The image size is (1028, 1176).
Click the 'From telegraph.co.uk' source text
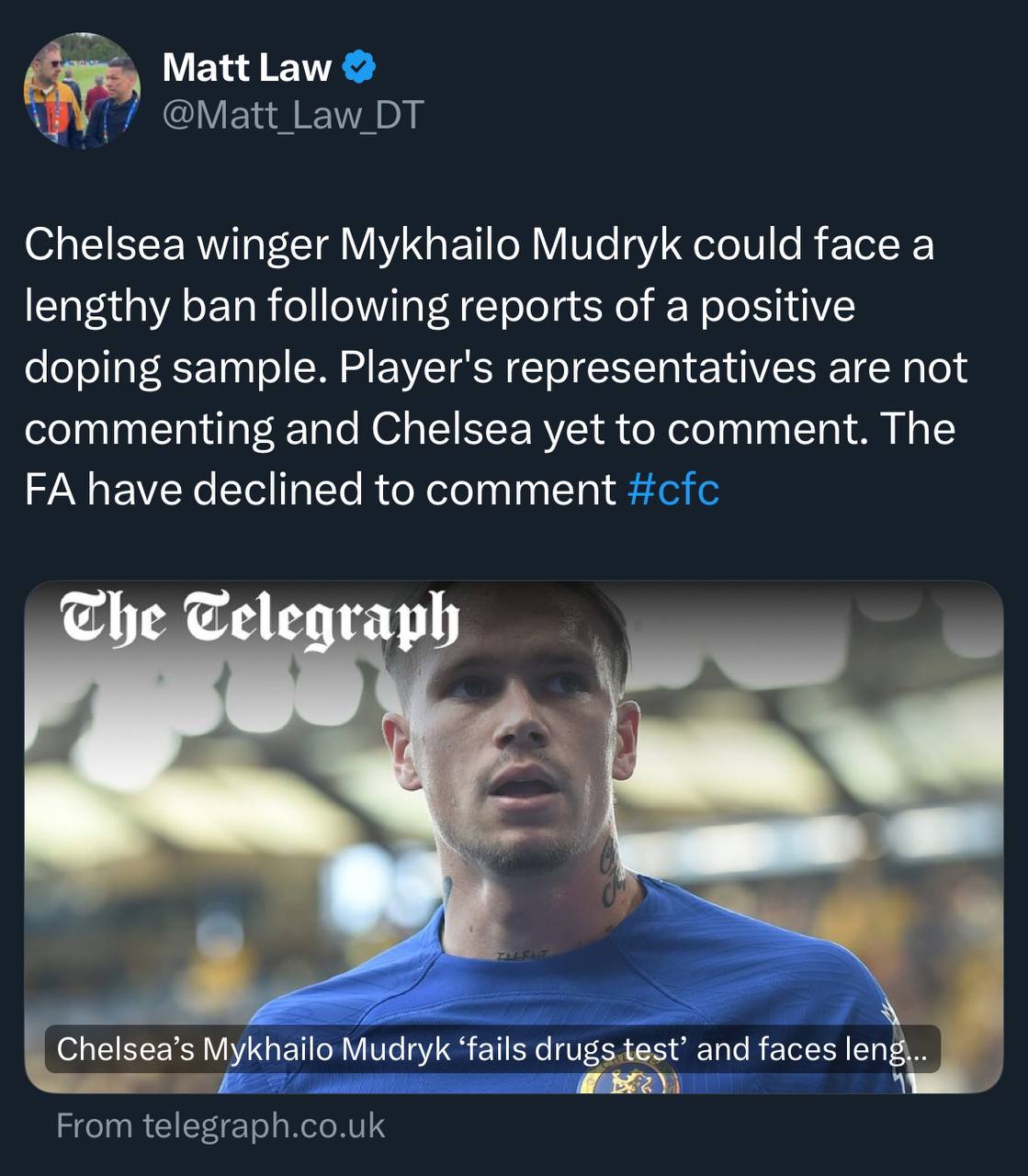click(220, 1125)
